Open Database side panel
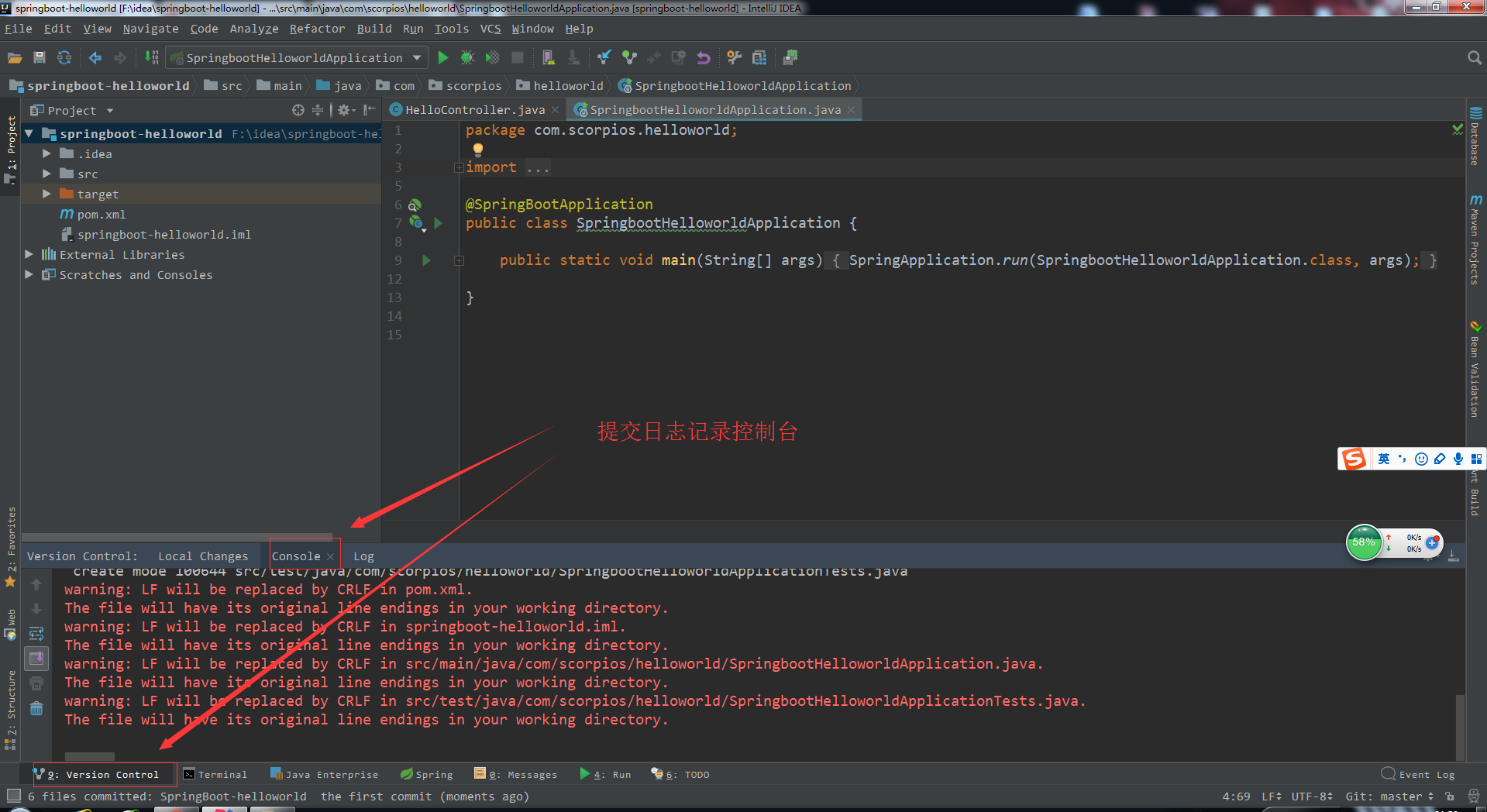This screenshot has height=812, width=1487. [1475, 136]
